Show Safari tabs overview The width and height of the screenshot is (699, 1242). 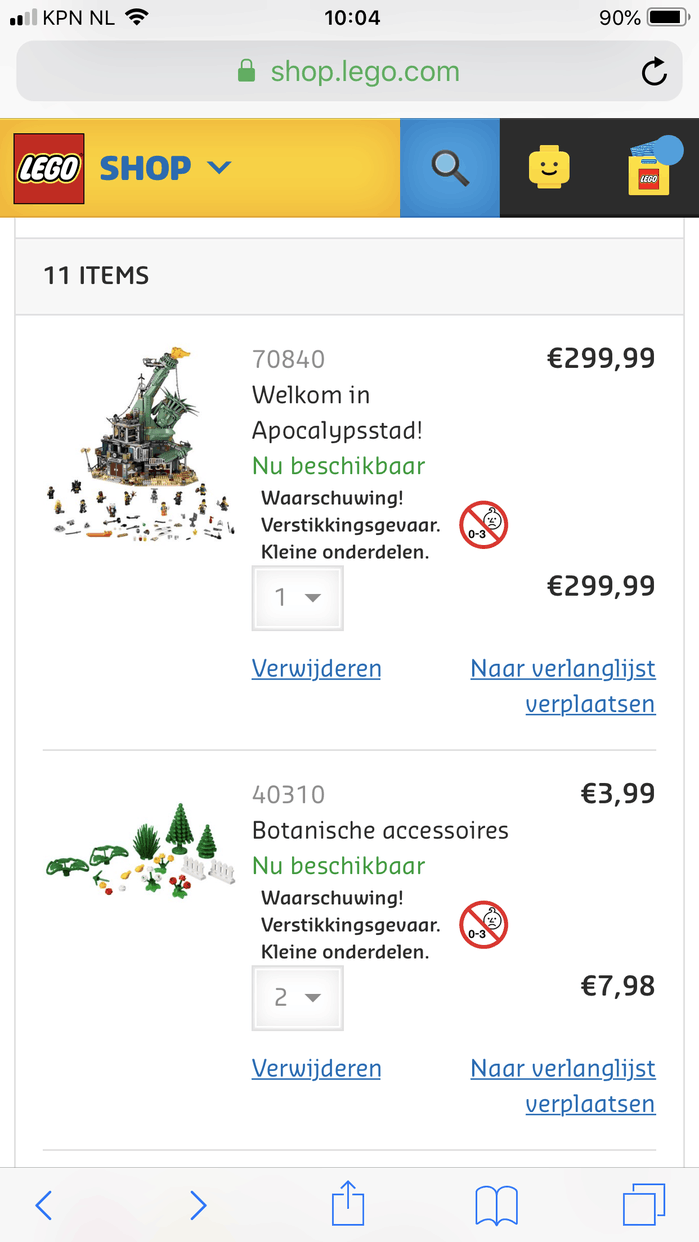[643, 1204]
